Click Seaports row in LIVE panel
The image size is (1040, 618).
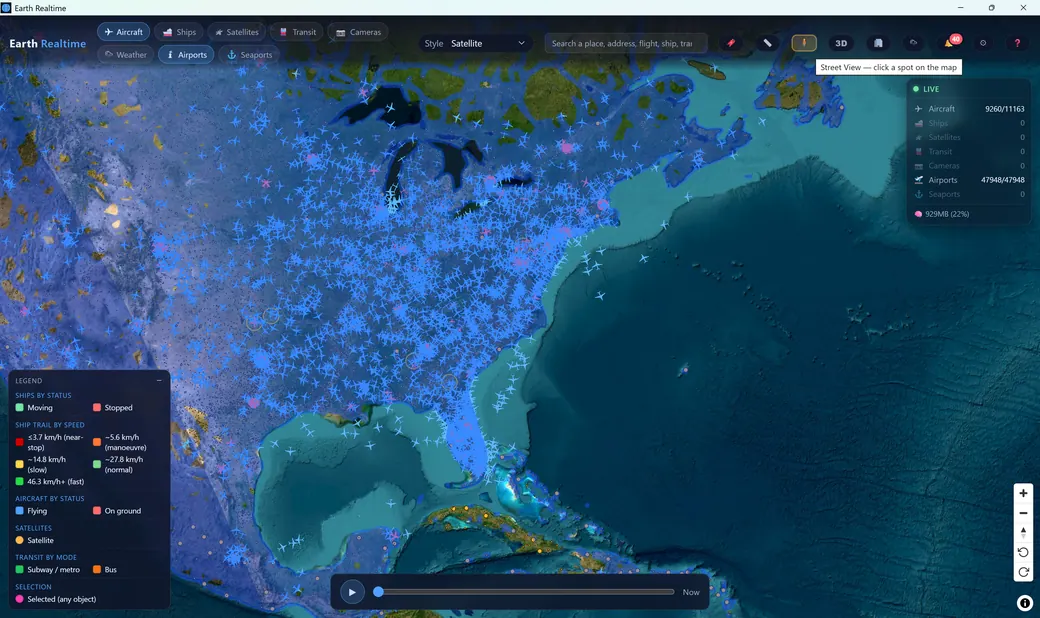969,194
